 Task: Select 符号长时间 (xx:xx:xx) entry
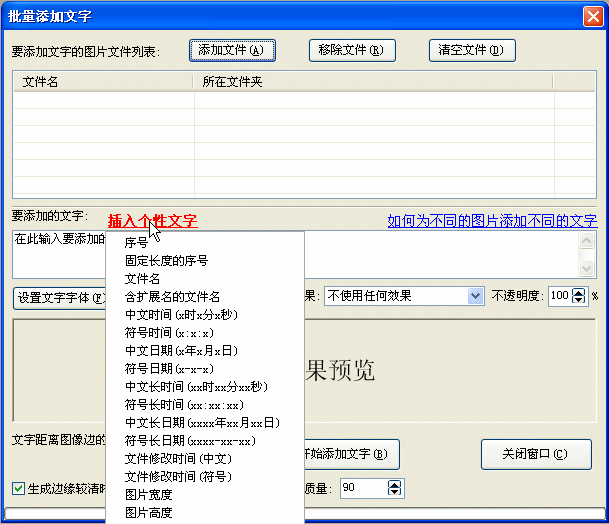click(183, 405)
